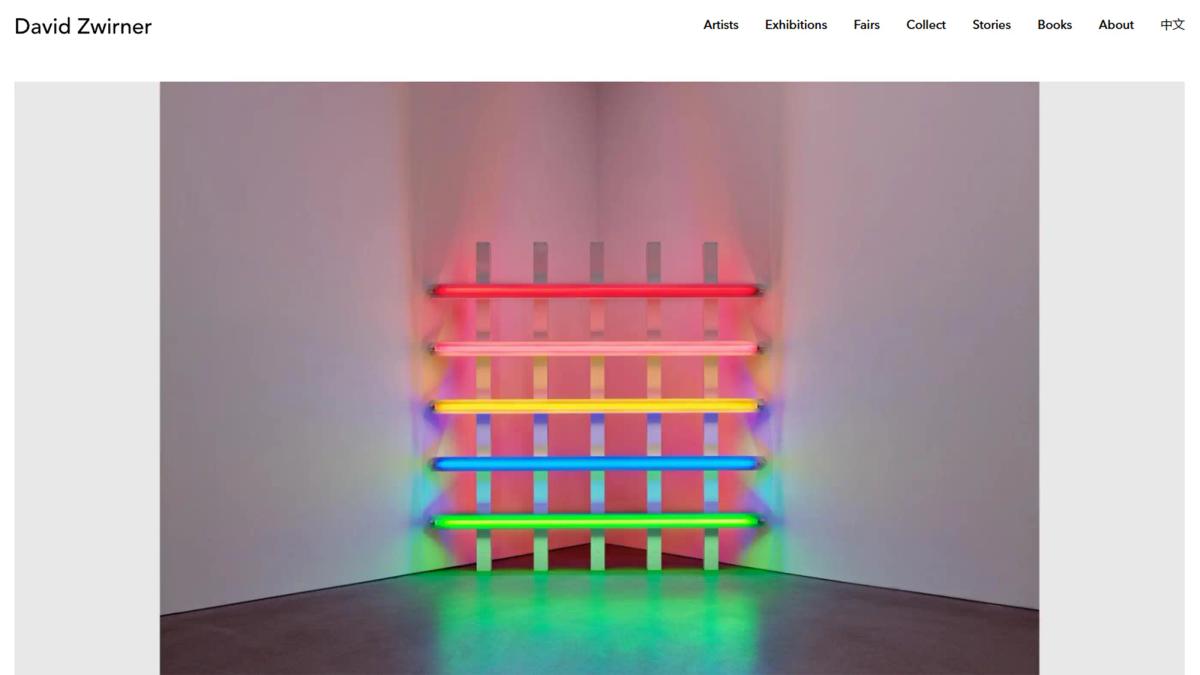Go to the Exhibitions page
Viewport: 1200px width, 675px height.
(796, 25)
